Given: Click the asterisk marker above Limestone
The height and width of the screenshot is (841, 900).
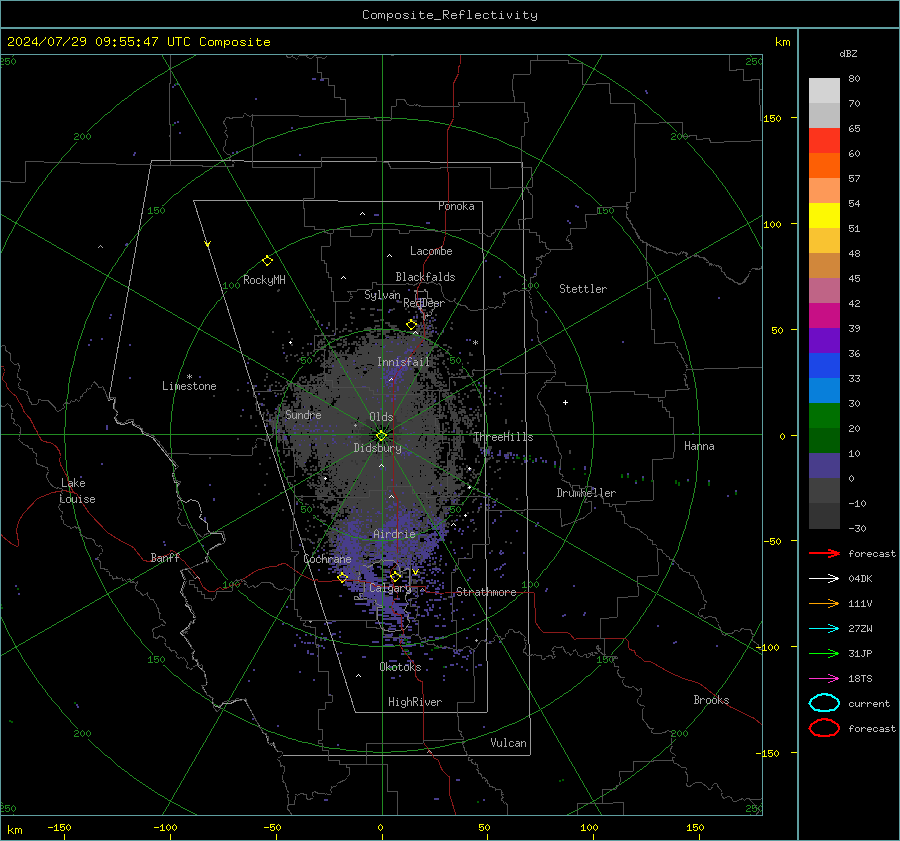Looking at the screenshot, I should pyautogui.click(x=189, y=377).
